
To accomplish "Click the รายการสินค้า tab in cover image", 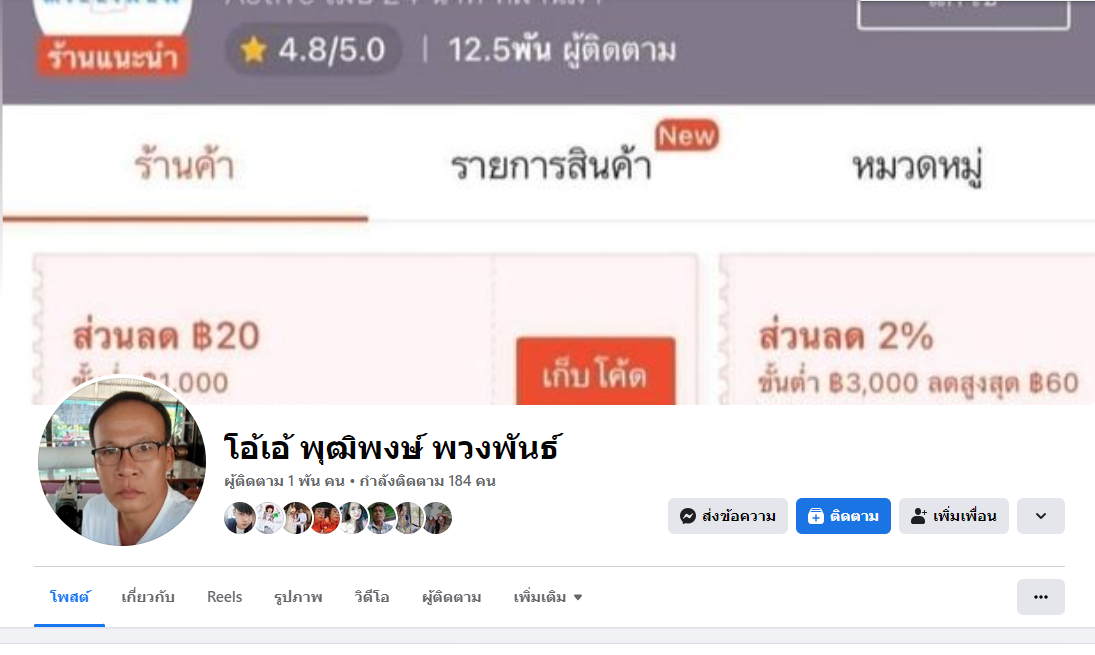I will tap(552, 166).
